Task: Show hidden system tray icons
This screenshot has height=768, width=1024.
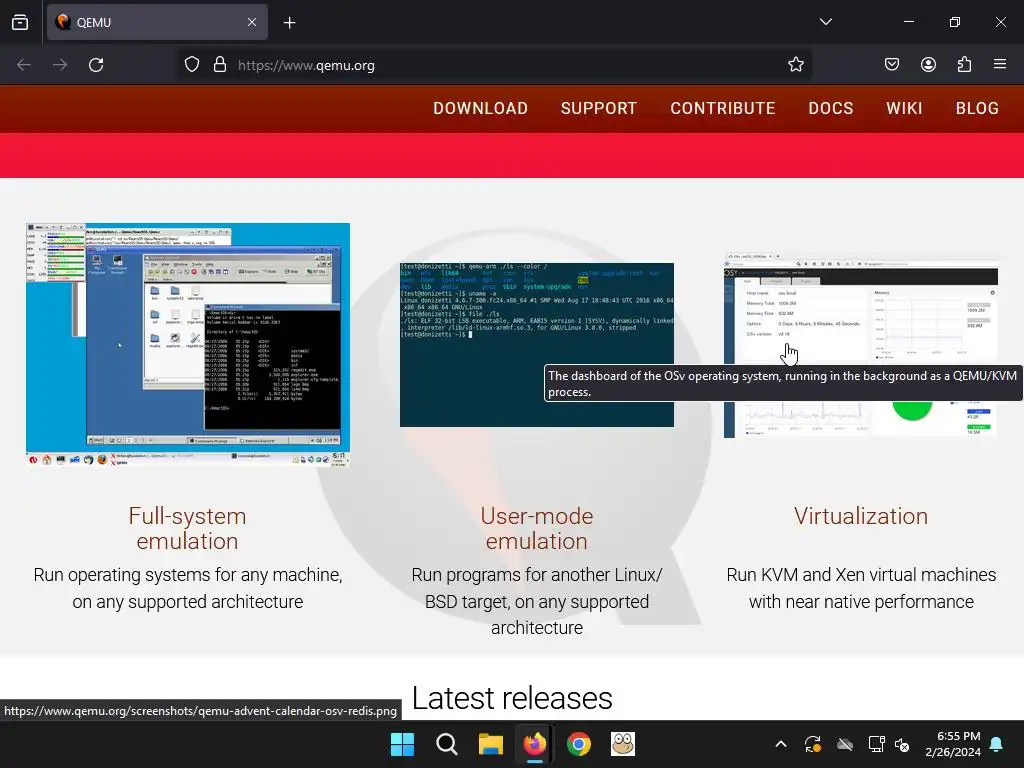Action: (780, 744)
